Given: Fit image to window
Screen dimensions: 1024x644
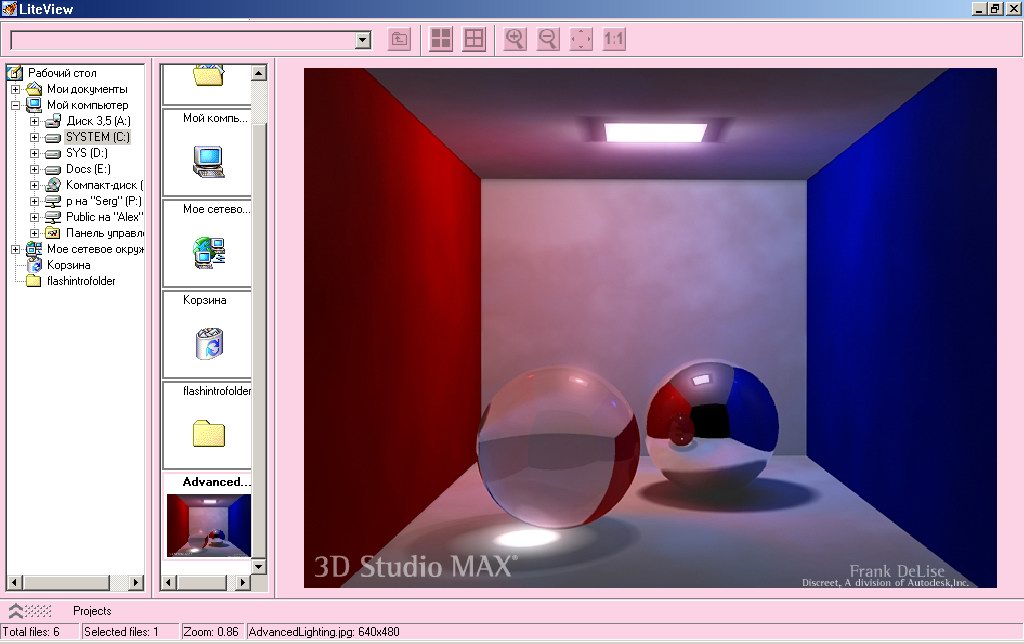Looking at the screenshot, I should (581, 39).
